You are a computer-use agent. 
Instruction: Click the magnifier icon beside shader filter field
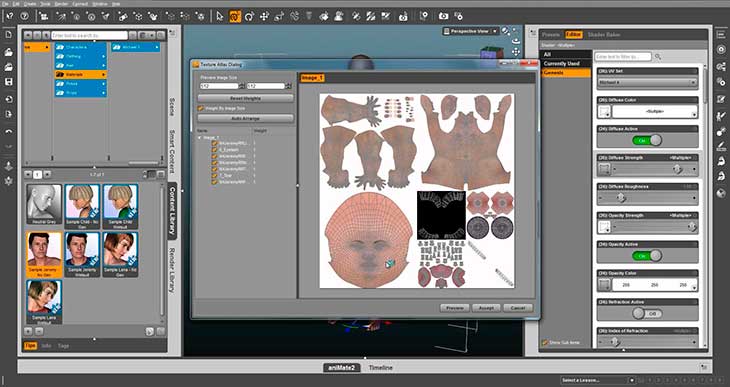click(658, 56)
